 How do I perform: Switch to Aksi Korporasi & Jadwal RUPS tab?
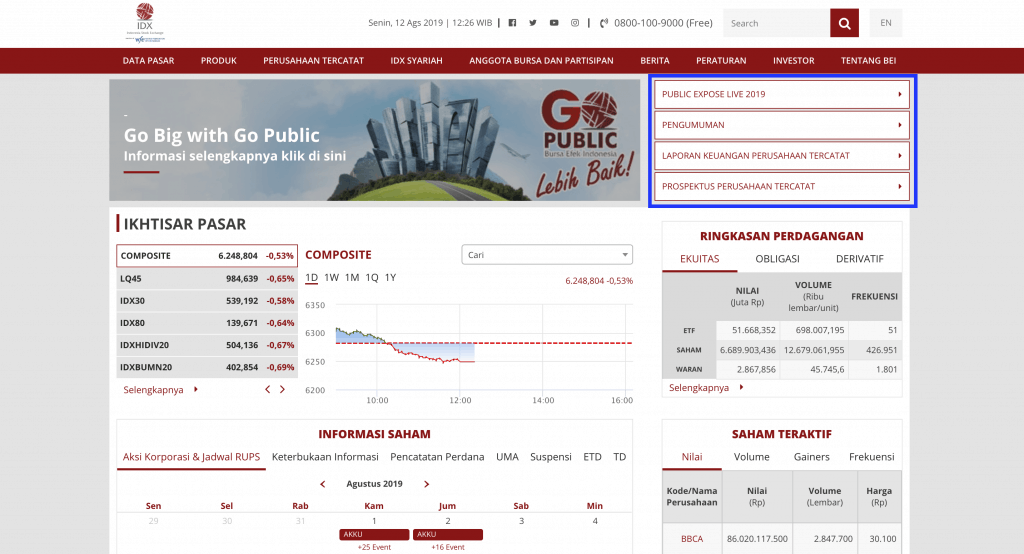(x=191, y=457)
